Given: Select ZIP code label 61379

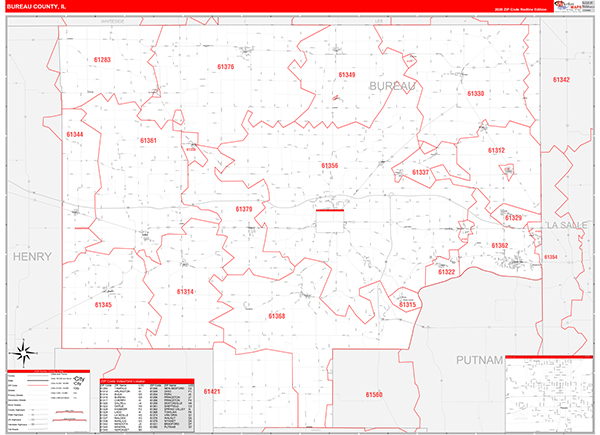Looking at the screenshot, I should [x=244, y=209].
